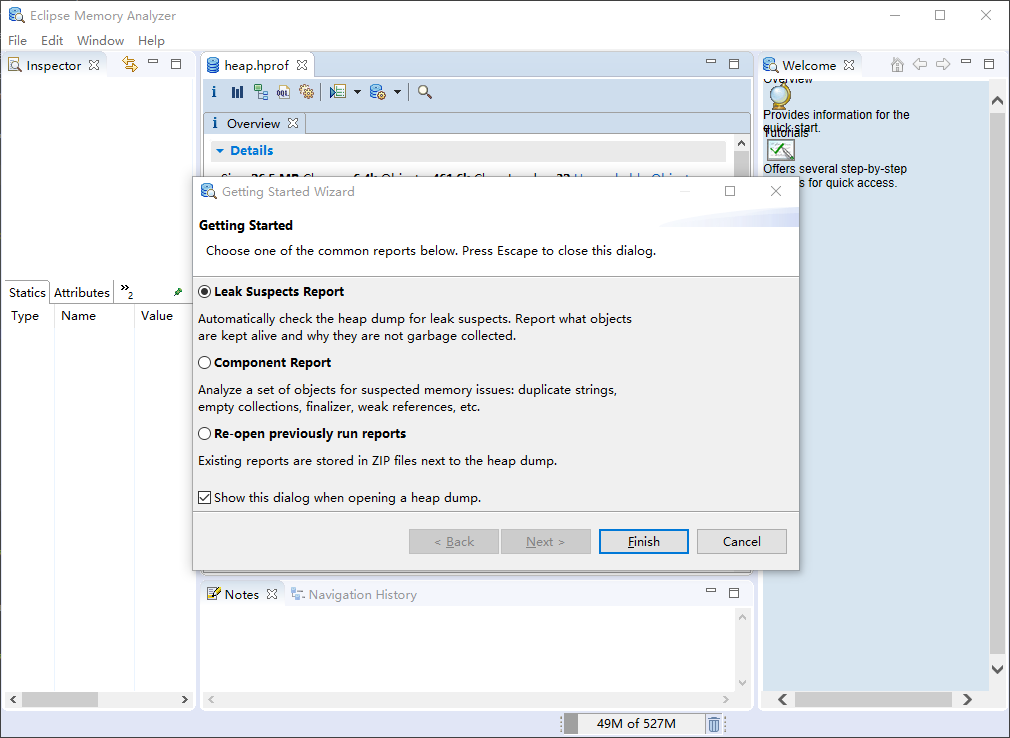
Task: Minimize the Inspector panel
Action: tap(153, 62)
